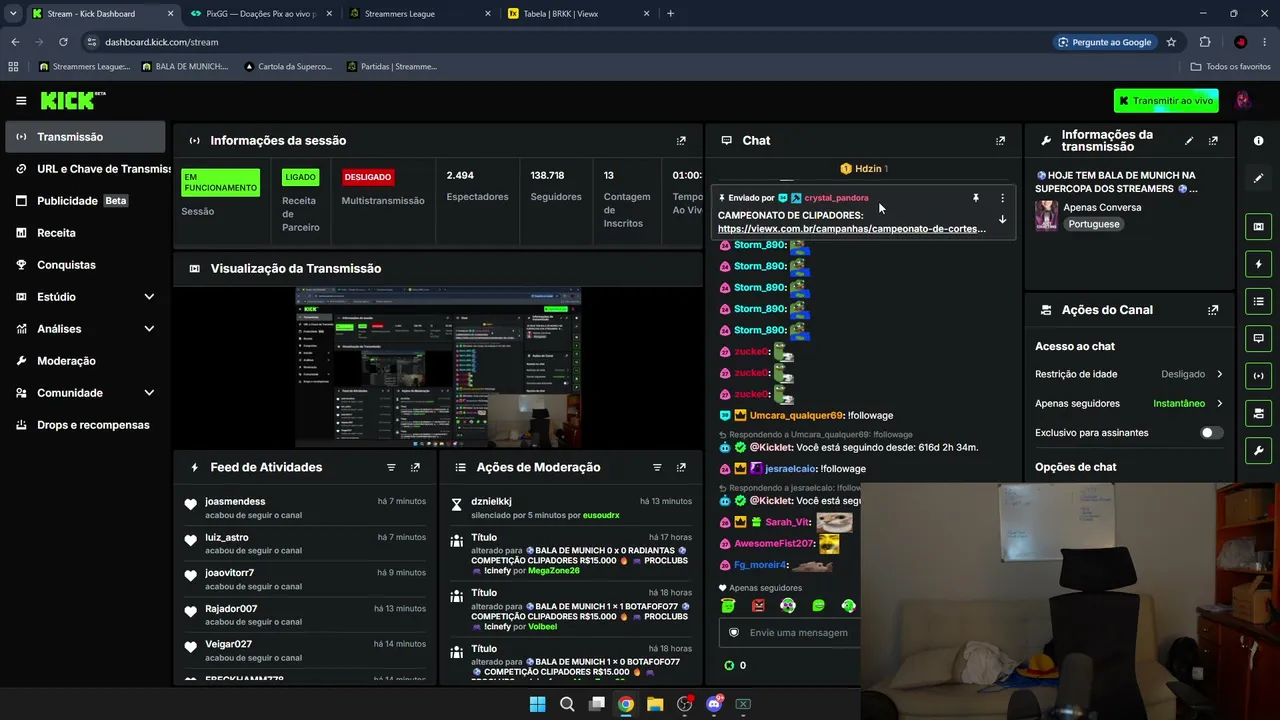Switch to the Streammers League browser tab

[420, 14]
